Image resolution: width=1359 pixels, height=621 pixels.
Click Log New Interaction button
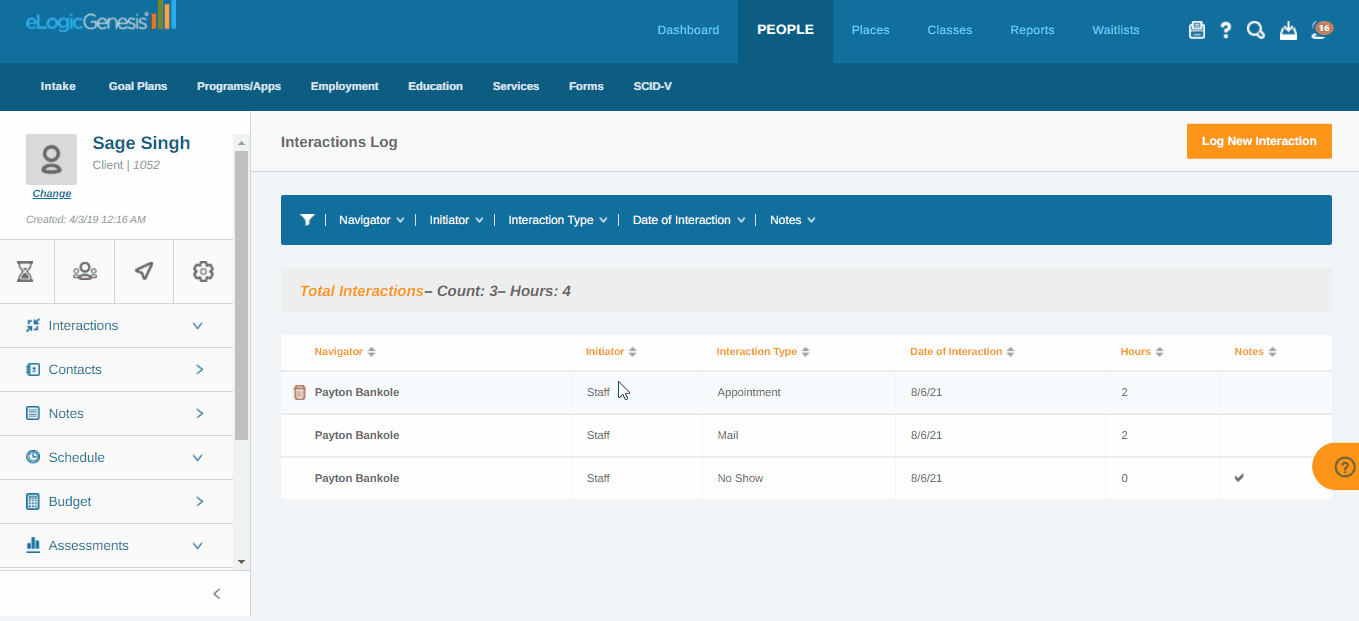[x=1258, y=141]
